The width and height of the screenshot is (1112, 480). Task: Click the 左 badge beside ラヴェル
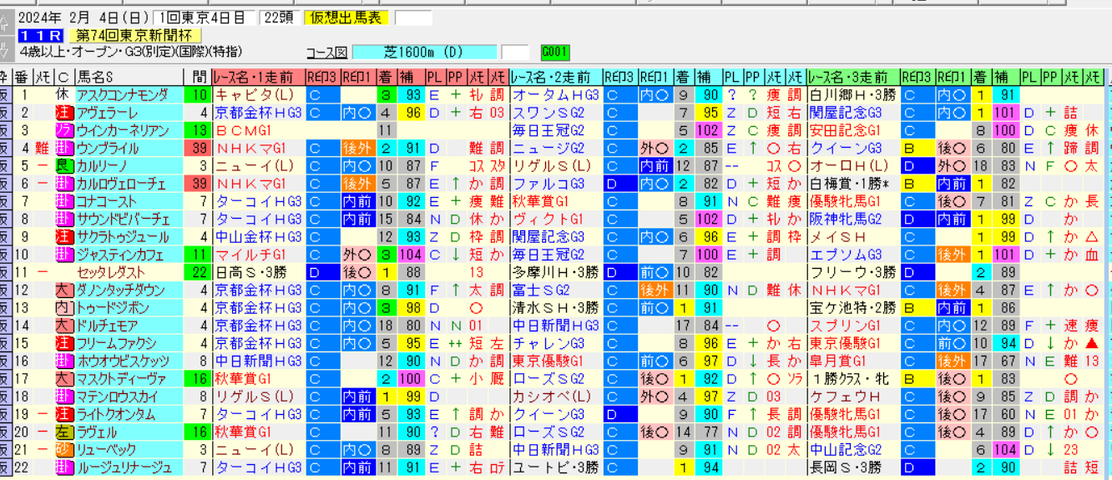(64, 431)
